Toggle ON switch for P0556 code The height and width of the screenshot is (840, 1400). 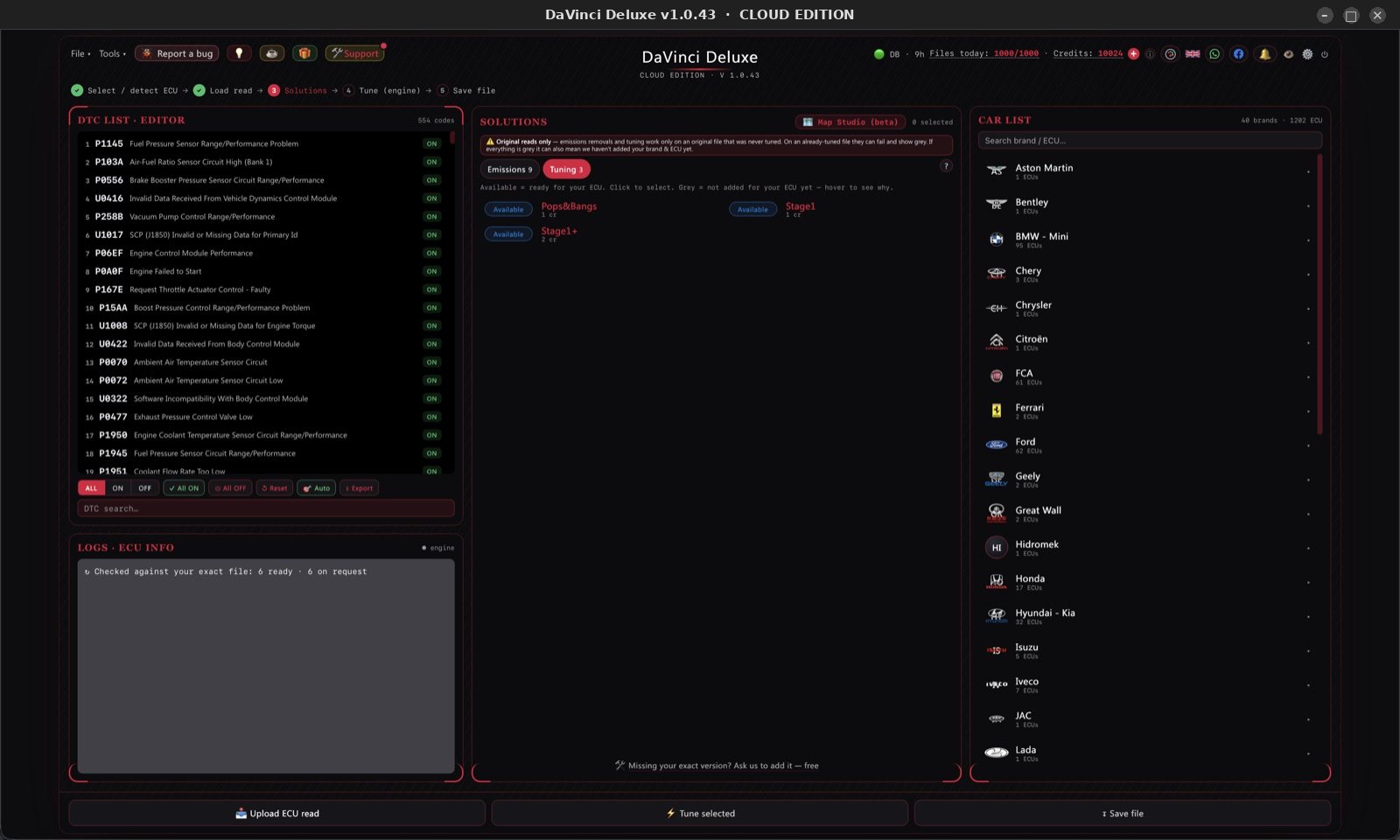coord(431,180)
